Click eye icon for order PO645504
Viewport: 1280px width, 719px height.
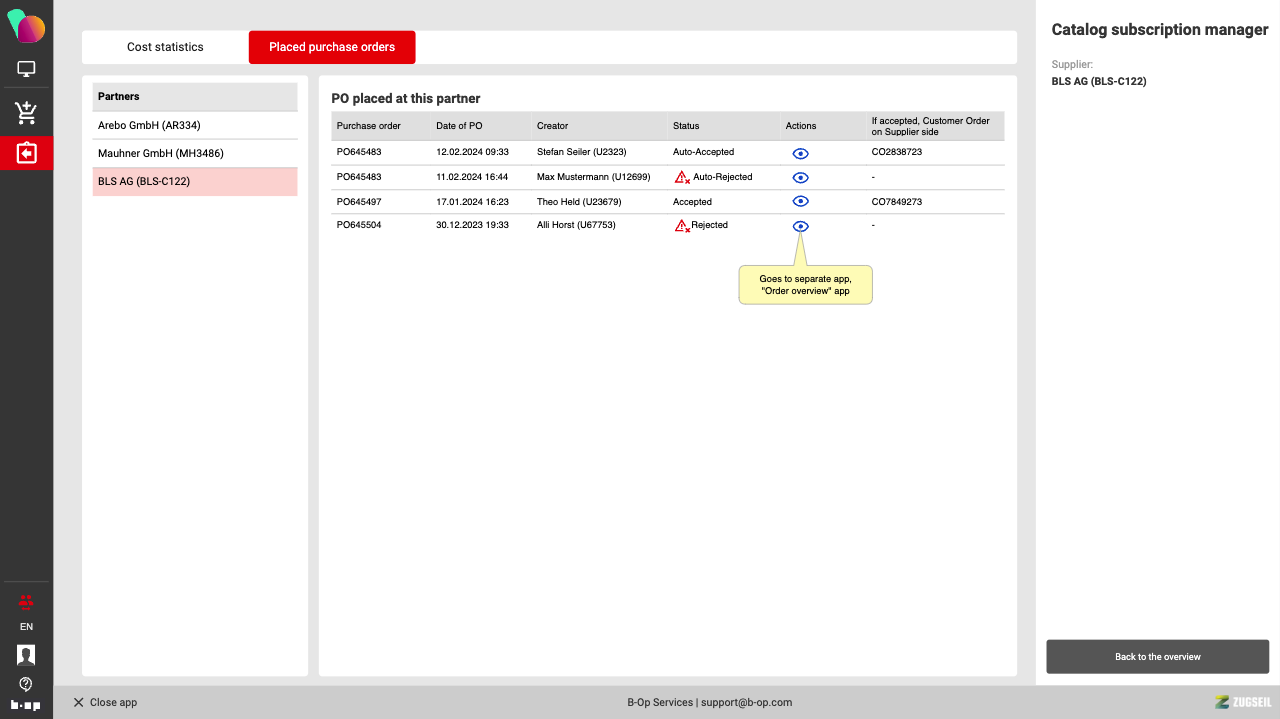pos(800,226)
